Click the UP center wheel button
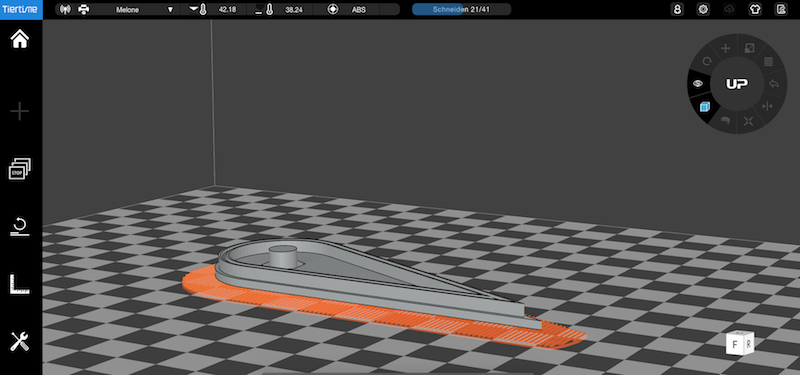This screenshot has width=800, height=375. [x=737, y=84]
